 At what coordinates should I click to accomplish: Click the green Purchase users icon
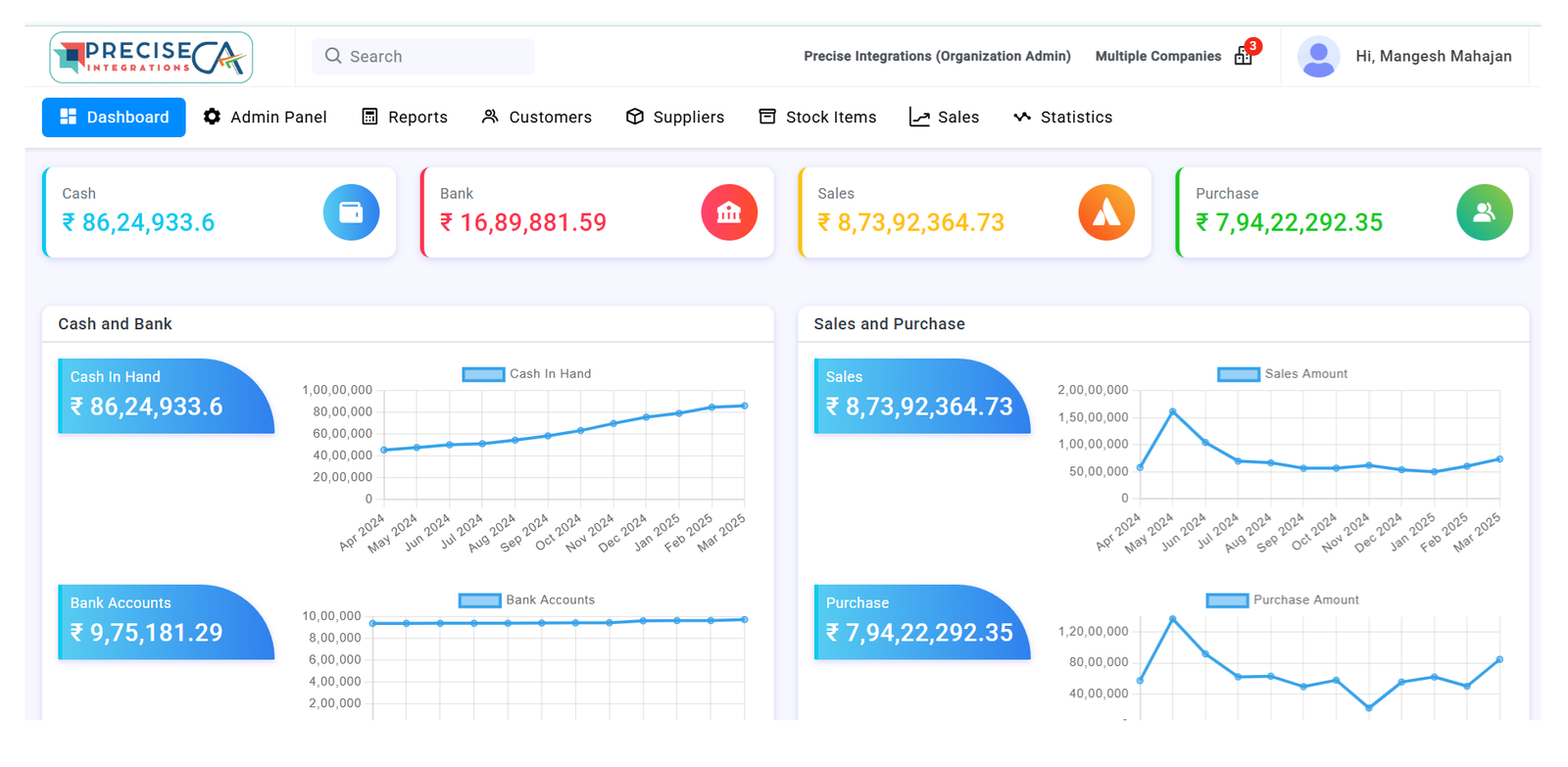click(1484, 213)
